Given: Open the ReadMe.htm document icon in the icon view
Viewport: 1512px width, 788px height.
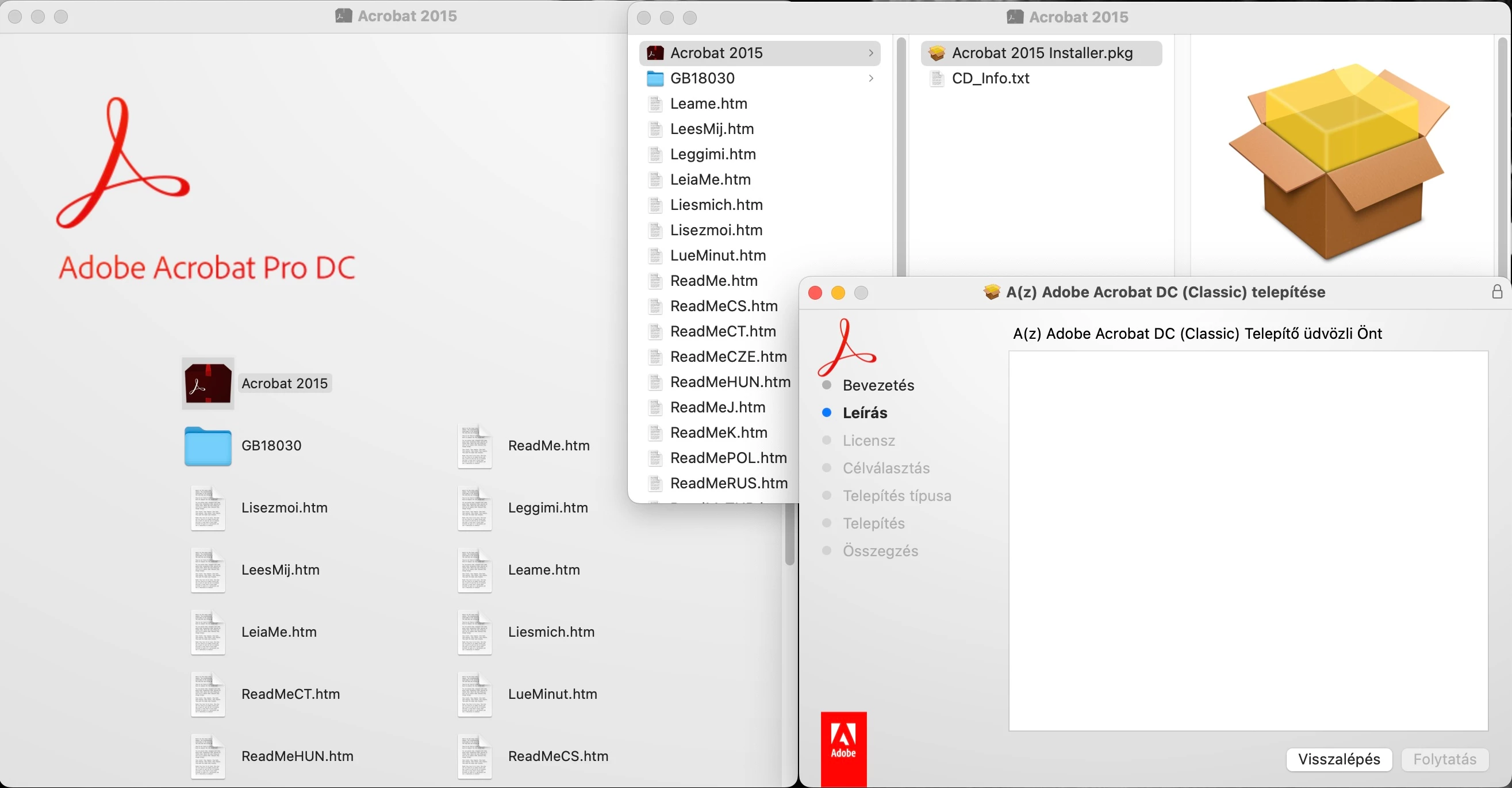Looking at the screenshot, I should (x=474, y=446).
